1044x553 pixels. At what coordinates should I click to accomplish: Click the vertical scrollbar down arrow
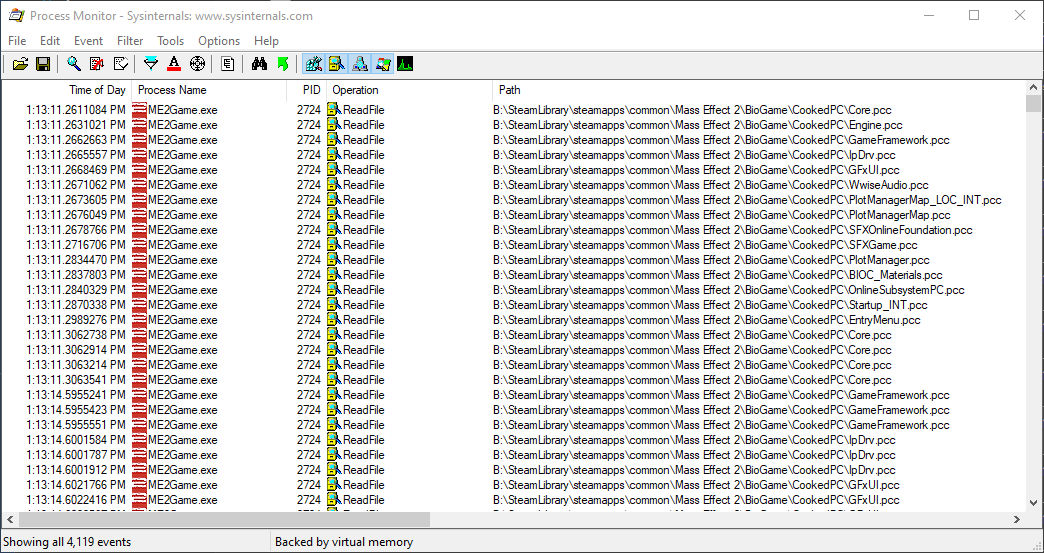coord(1033,504)
